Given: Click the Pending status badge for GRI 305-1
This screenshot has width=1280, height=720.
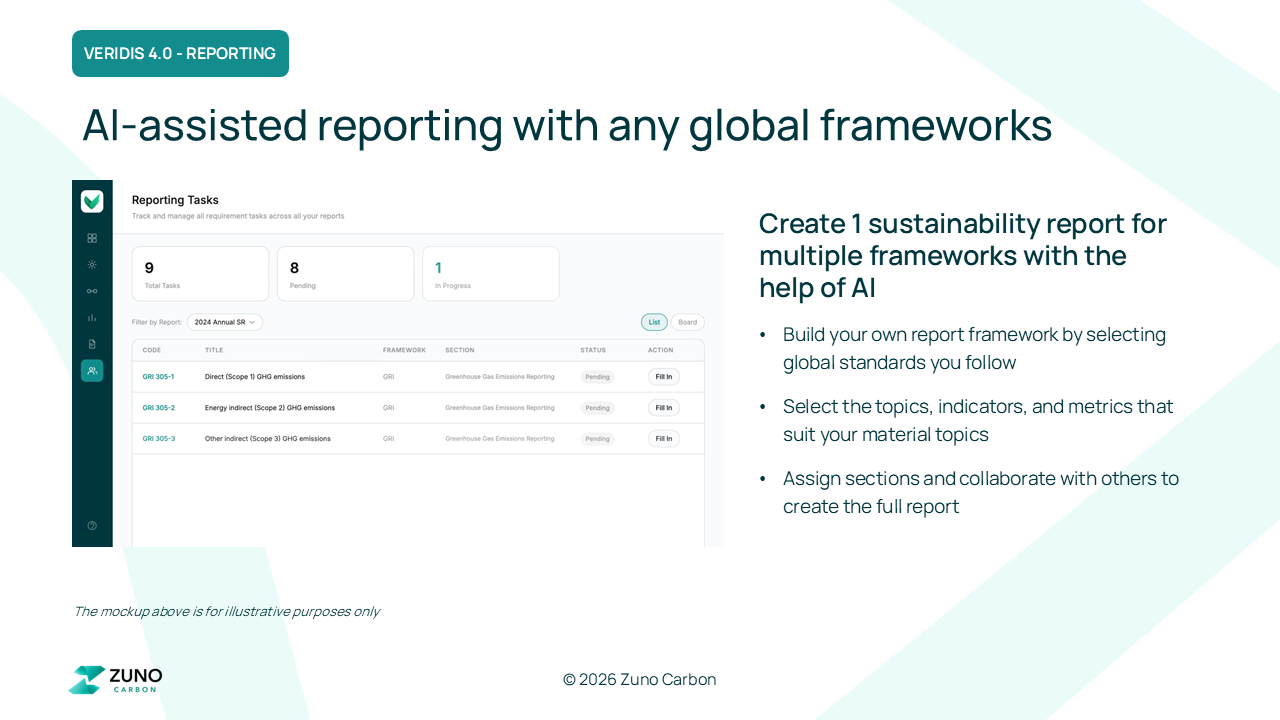Looking at the screenshot, I should coord(597,377).
